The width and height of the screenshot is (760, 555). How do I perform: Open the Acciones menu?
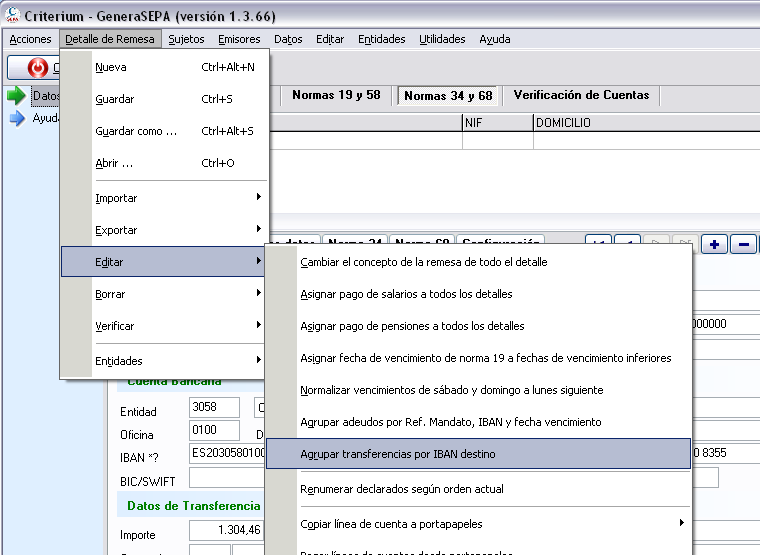30,39
